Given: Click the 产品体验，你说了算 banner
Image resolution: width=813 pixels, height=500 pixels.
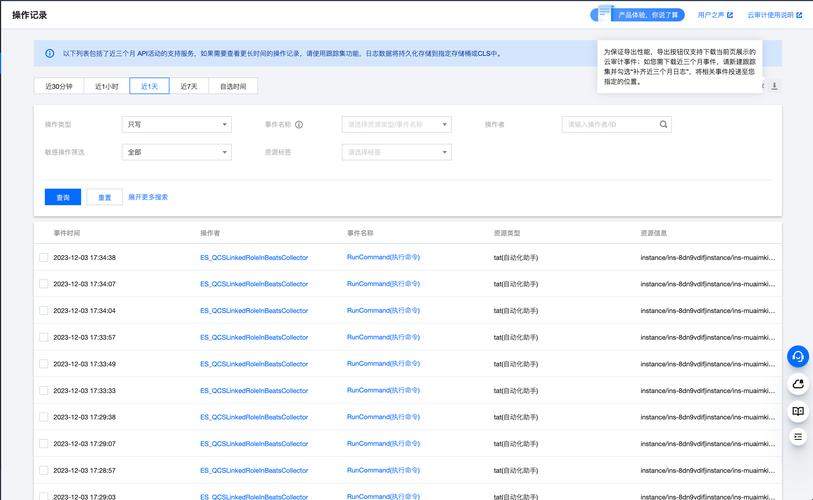Looking at the screenshot, I should 637,15.
